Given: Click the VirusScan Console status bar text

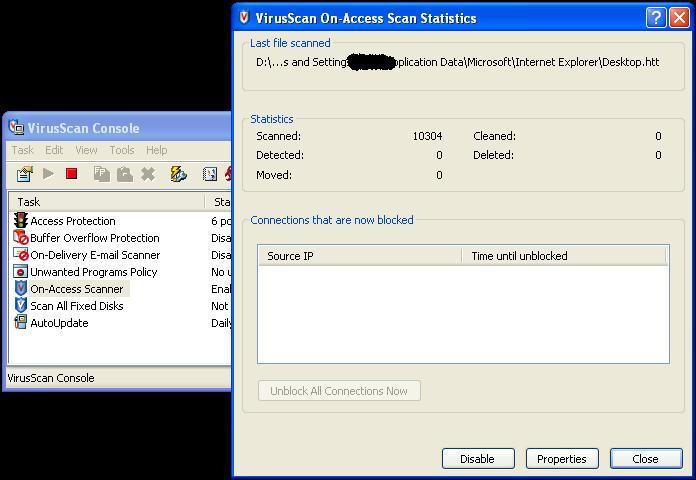Looking at the screenshot, I should pyautogui.click(x=51, y=378).
